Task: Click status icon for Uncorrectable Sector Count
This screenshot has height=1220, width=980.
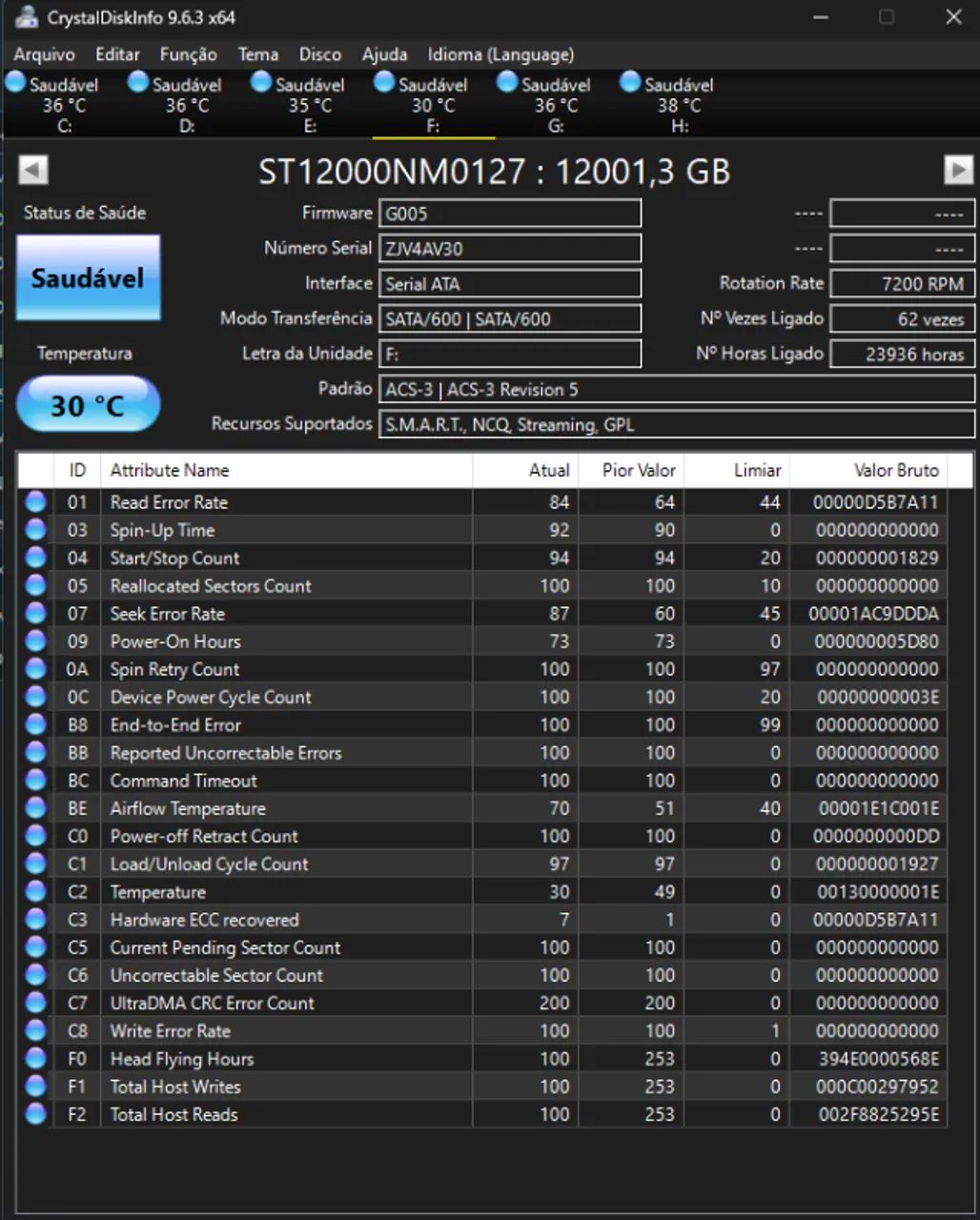Action: [35, 975]
